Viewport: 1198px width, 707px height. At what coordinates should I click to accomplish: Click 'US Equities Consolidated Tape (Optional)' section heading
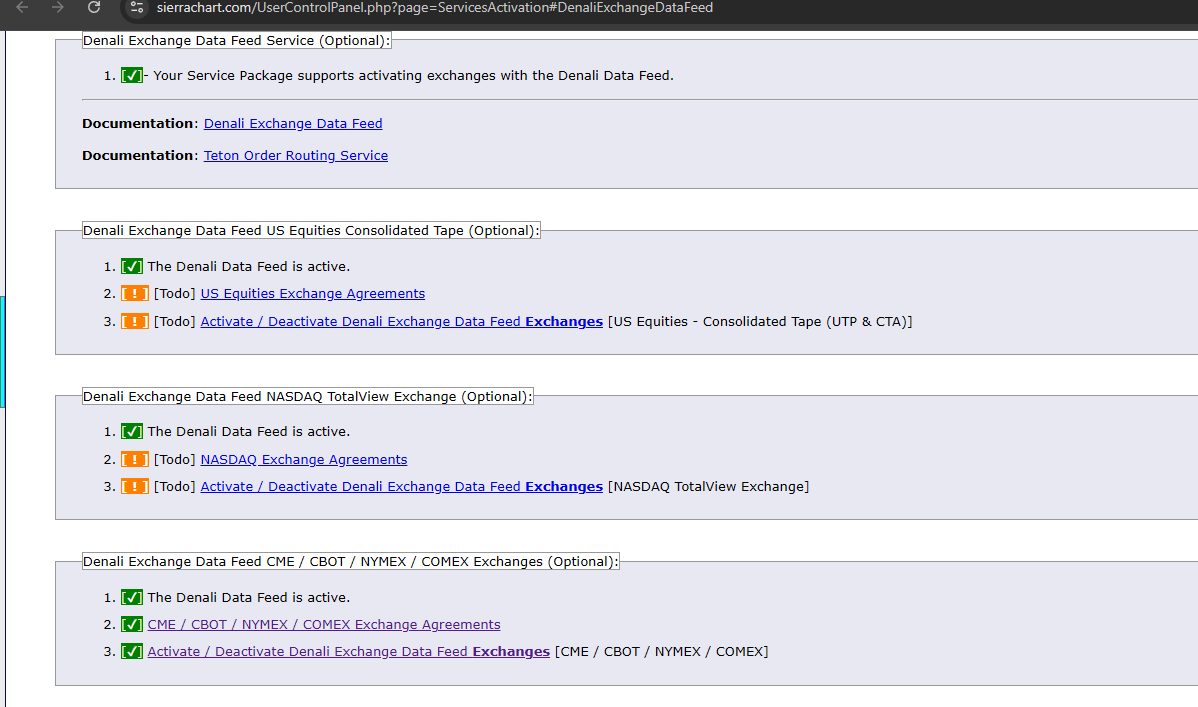311,231
